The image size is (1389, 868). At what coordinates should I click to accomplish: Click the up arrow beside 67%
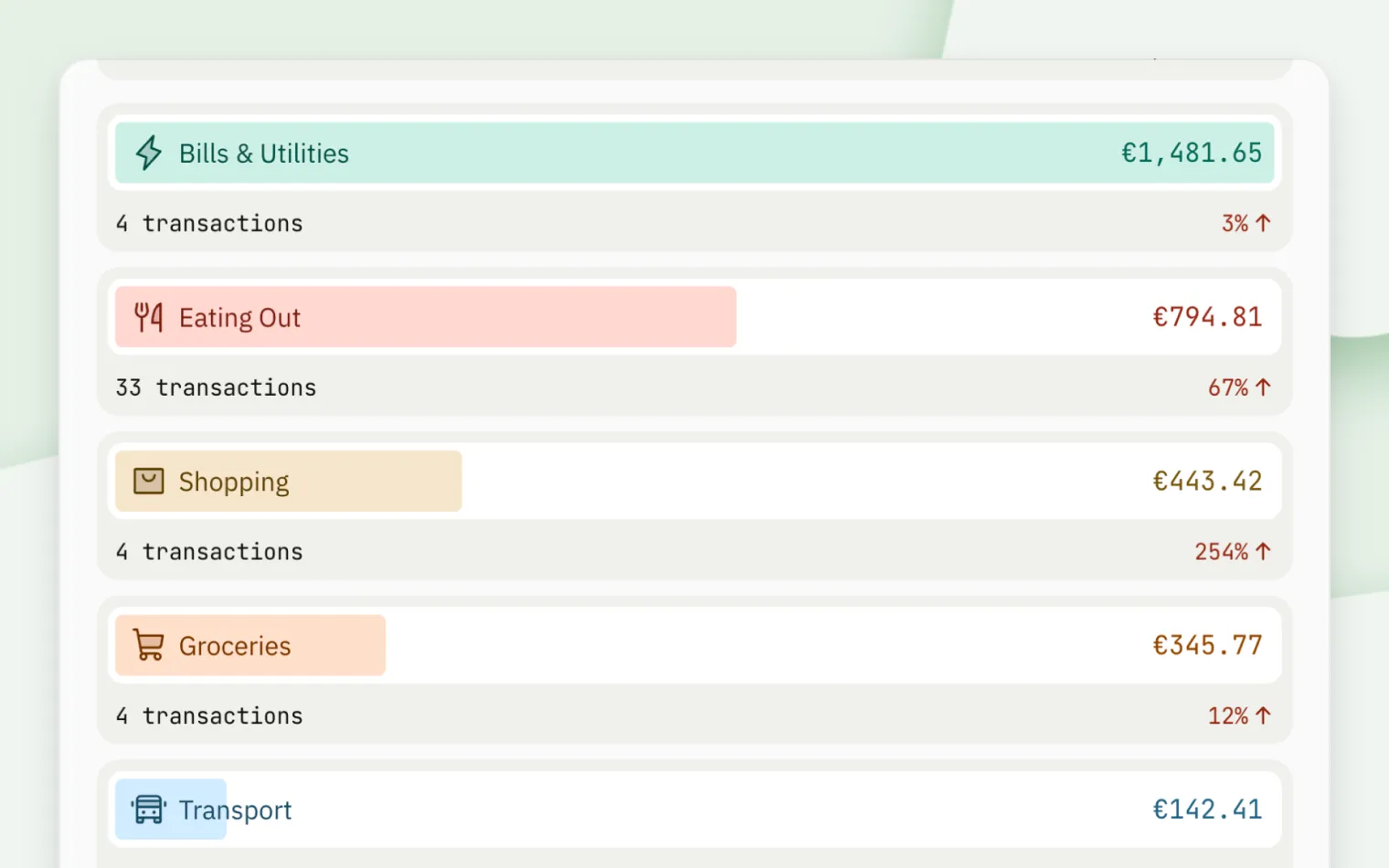pyautogui.click(x=1263, y=387)
